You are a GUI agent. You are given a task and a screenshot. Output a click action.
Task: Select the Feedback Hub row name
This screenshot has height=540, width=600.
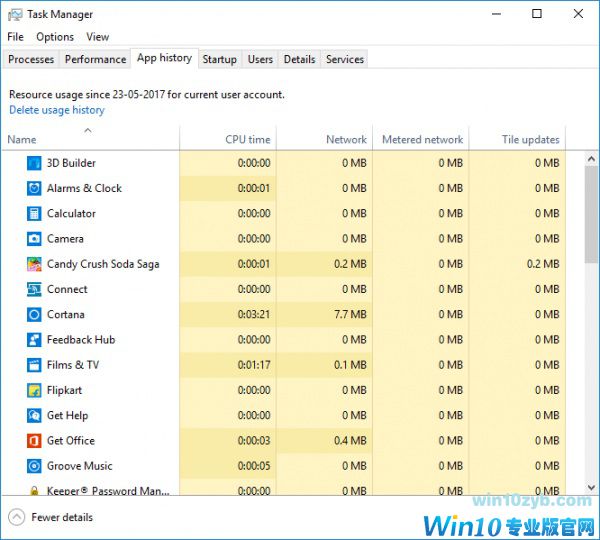pos(81,340)
